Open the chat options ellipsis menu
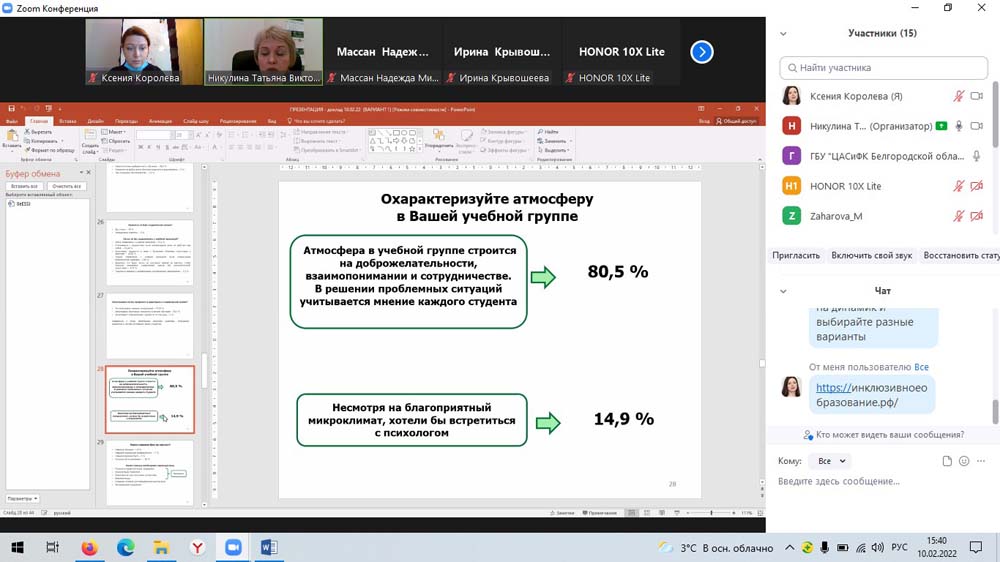 click(x=981, y=461)
